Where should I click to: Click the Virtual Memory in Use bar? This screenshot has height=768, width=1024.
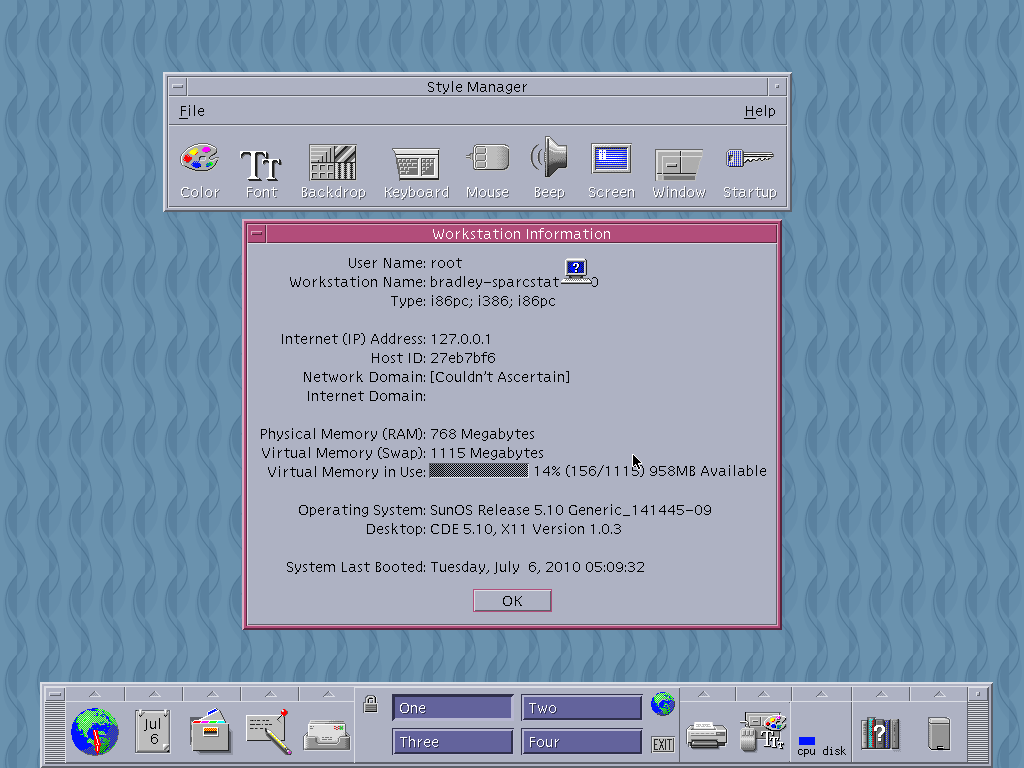478,471
